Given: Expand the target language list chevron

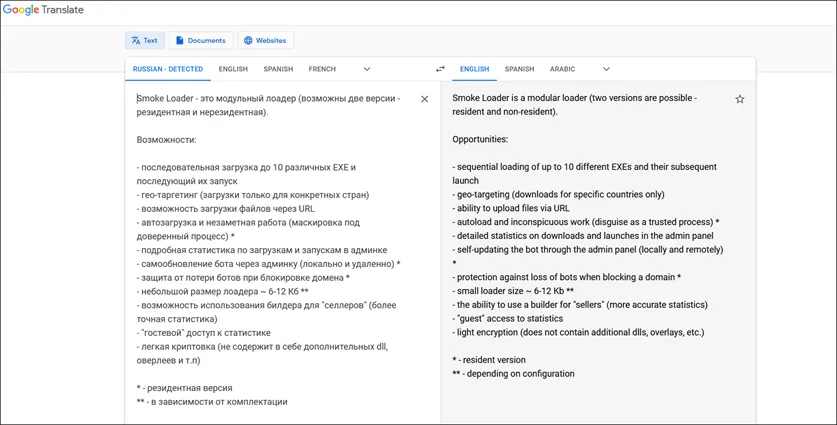Looking at the screenshot, I should (606, 69).
